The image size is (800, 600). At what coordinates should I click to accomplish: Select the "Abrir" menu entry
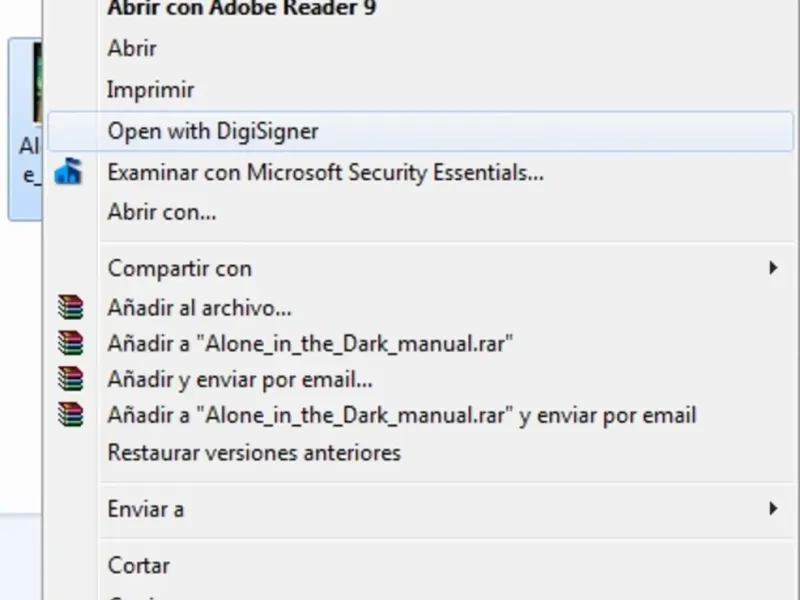(x=132, y=48)
